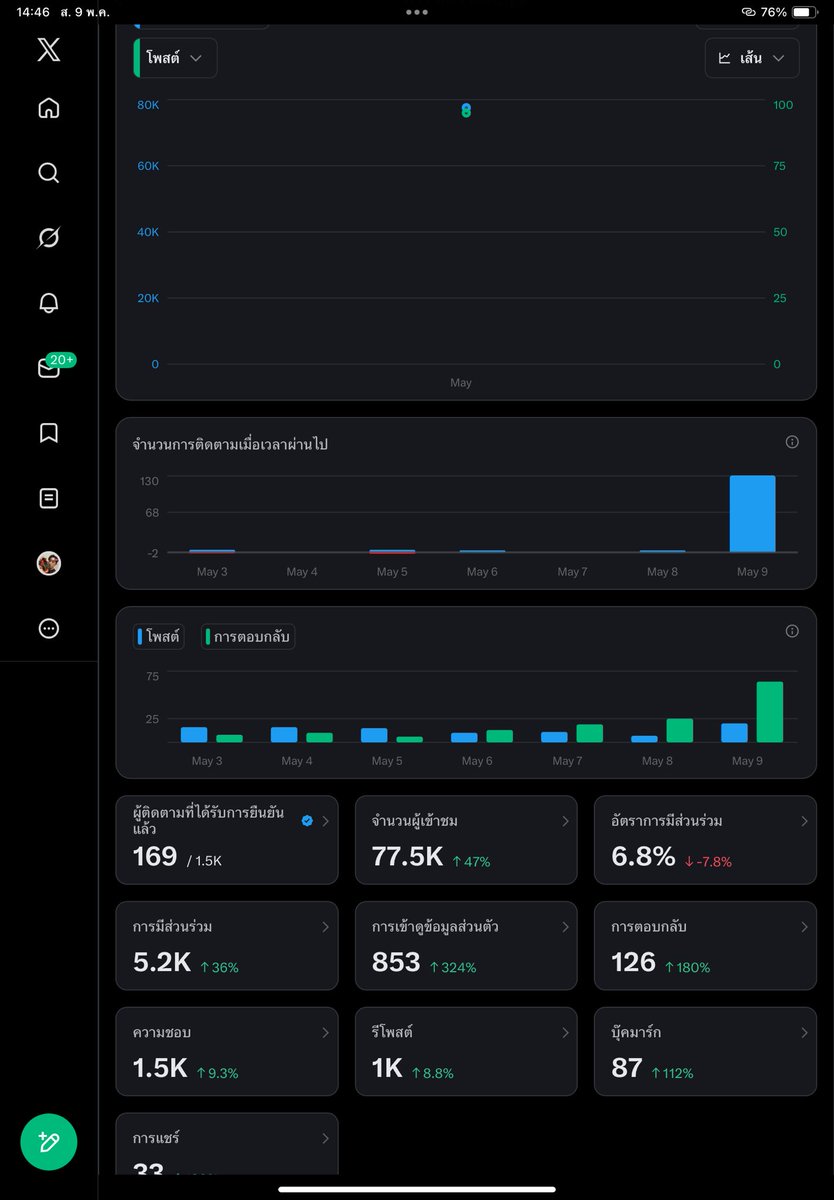
Task: Click the 80K axis label
Action: (x=148, y=105)
